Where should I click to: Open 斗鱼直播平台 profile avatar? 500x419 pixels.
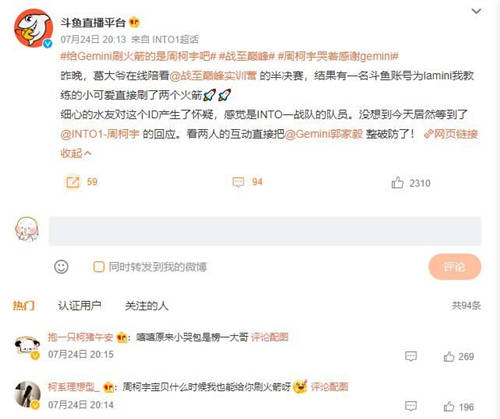(33, 28)
